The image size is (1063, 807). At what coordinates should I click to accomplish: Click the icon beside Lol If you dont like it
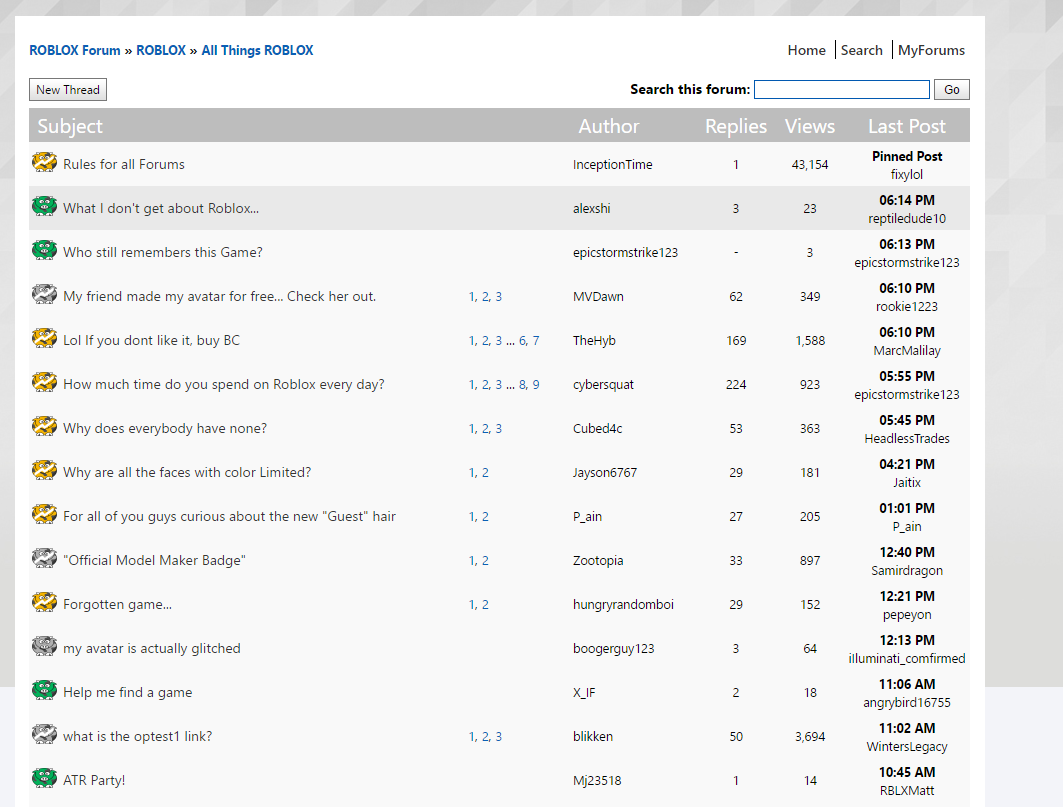coord(44,338)
